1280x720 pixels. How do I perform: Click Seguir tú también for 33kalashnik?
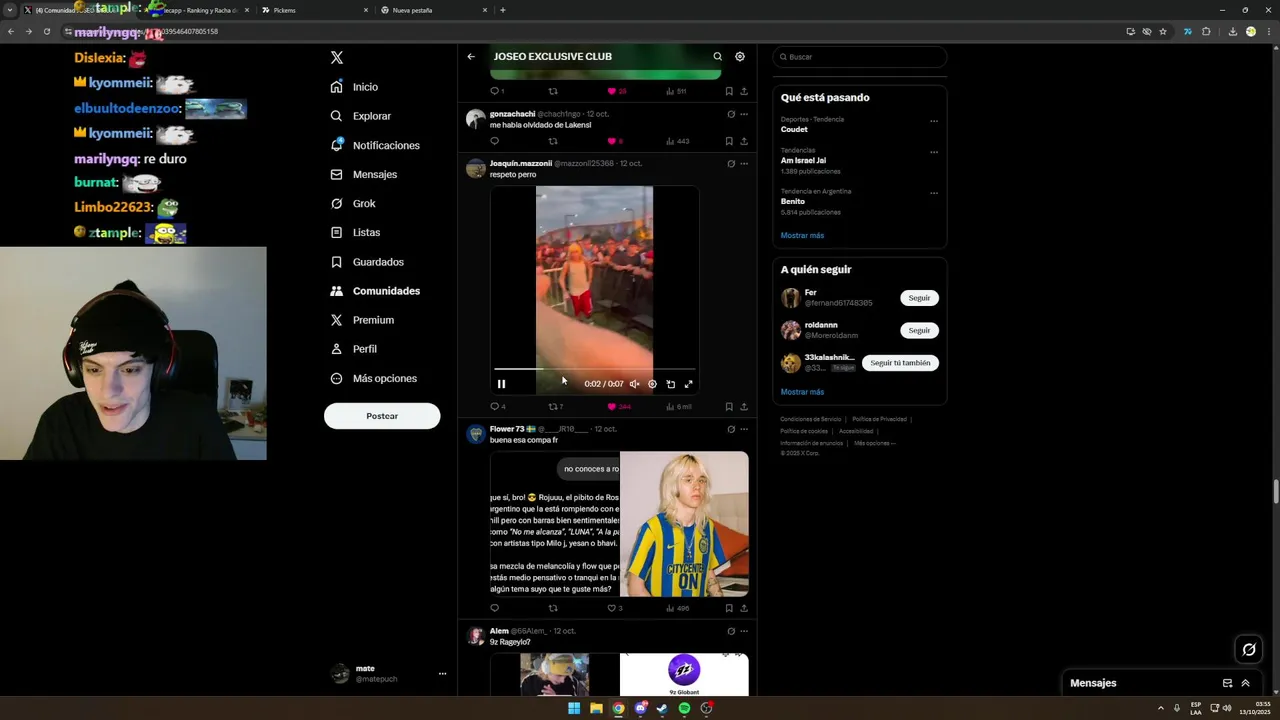click(x=900, y=363)
